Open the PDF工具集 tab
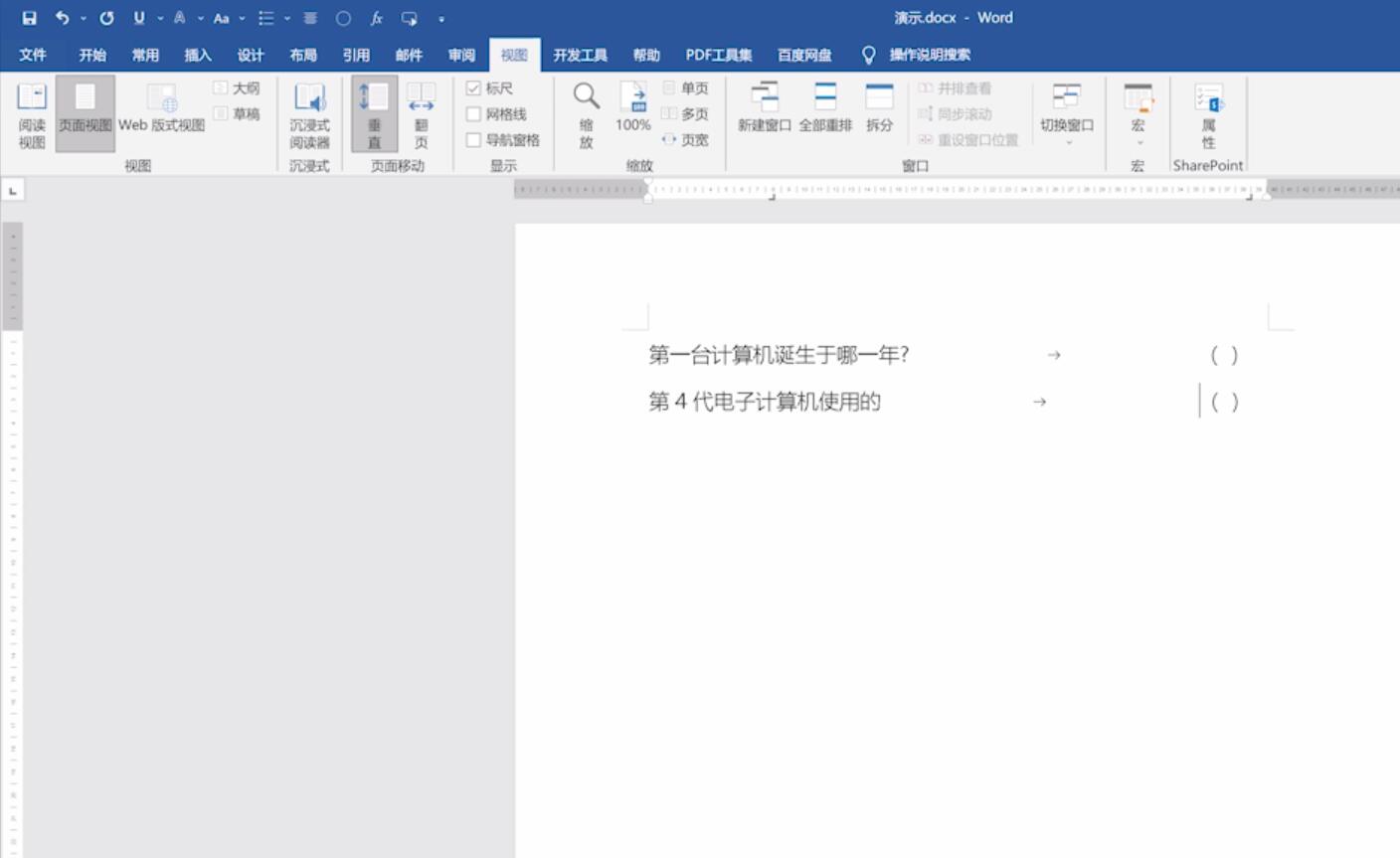Viewport: 1400px width, 858px height. (719, 55)
